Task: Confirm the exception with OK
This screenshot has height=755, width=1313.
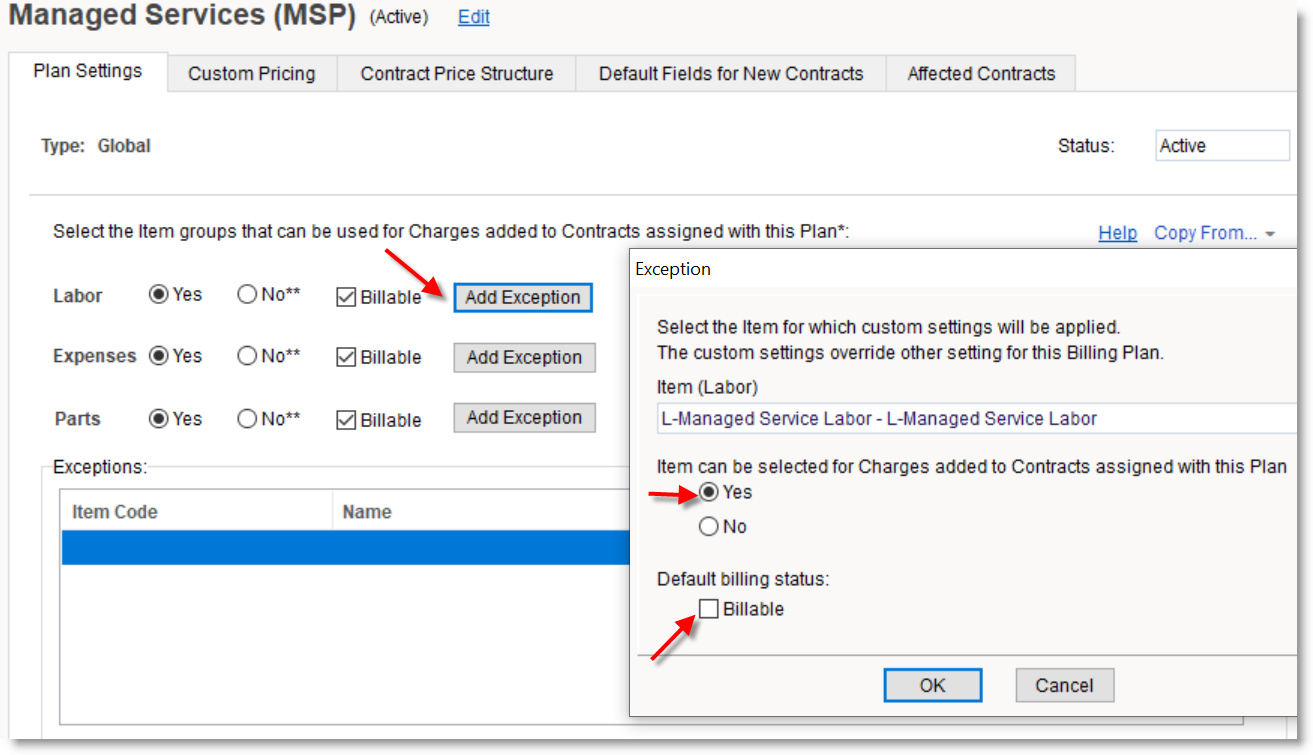Action: [x=932, y=685]
